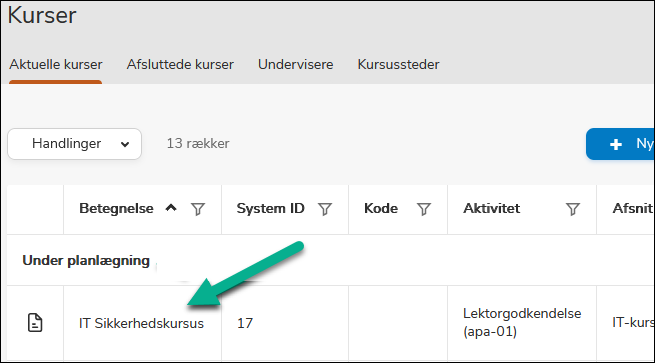
Task: Click the Kode column header label
Action: click(x=381, y=208)
